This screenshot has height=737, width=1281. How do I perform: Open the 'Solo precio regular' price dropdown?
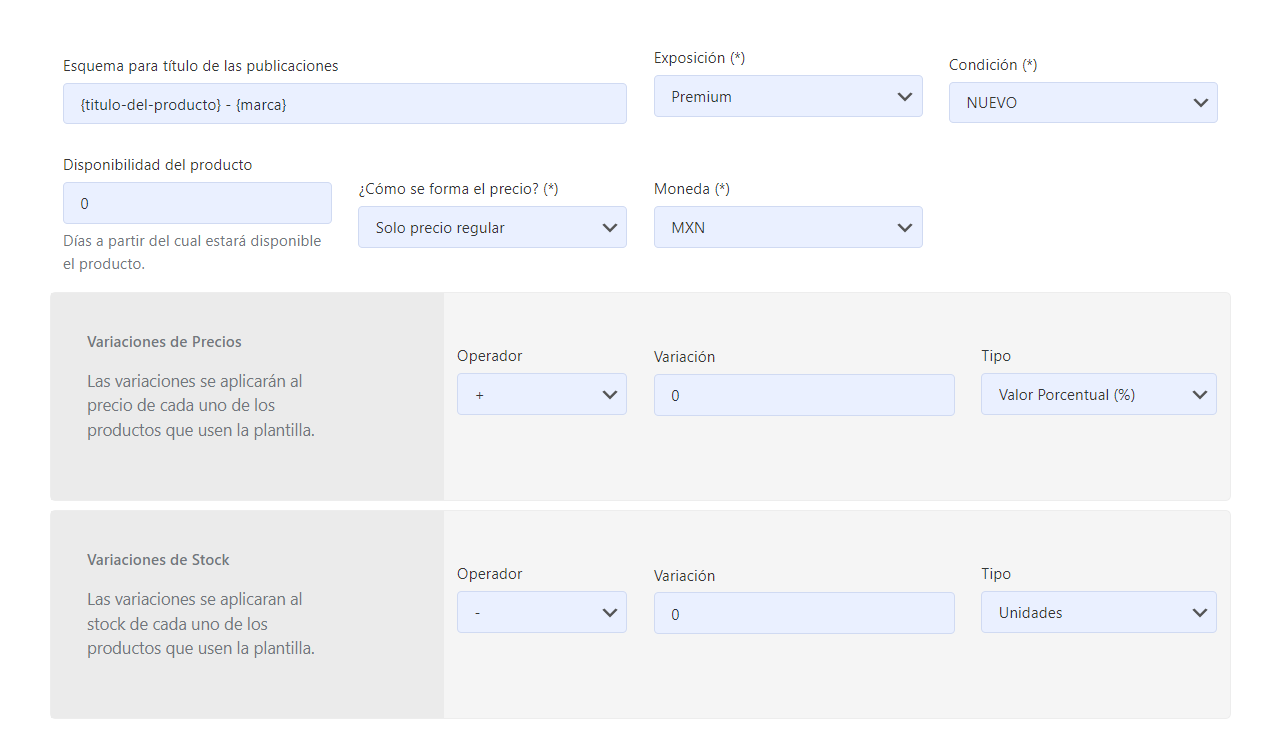(492, 228)
